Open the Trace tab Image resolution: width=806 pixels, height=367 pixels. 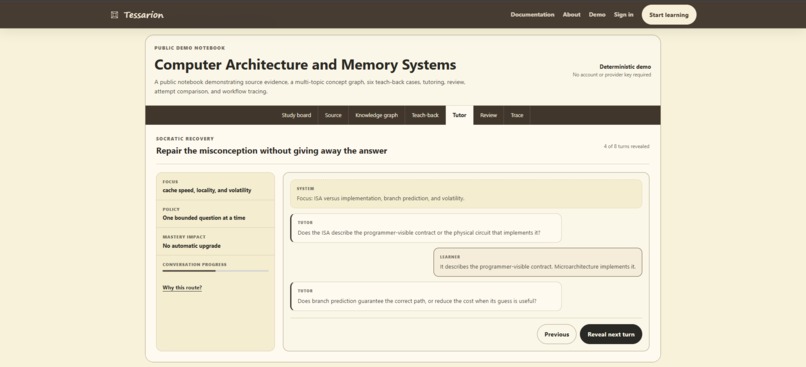tap(517, 115)
